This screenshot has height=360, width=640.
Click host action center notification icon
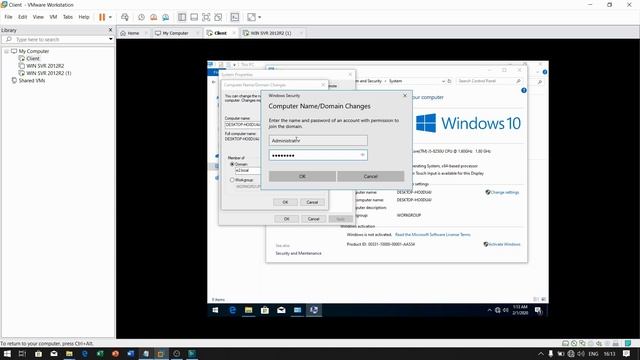click(627, 354)
